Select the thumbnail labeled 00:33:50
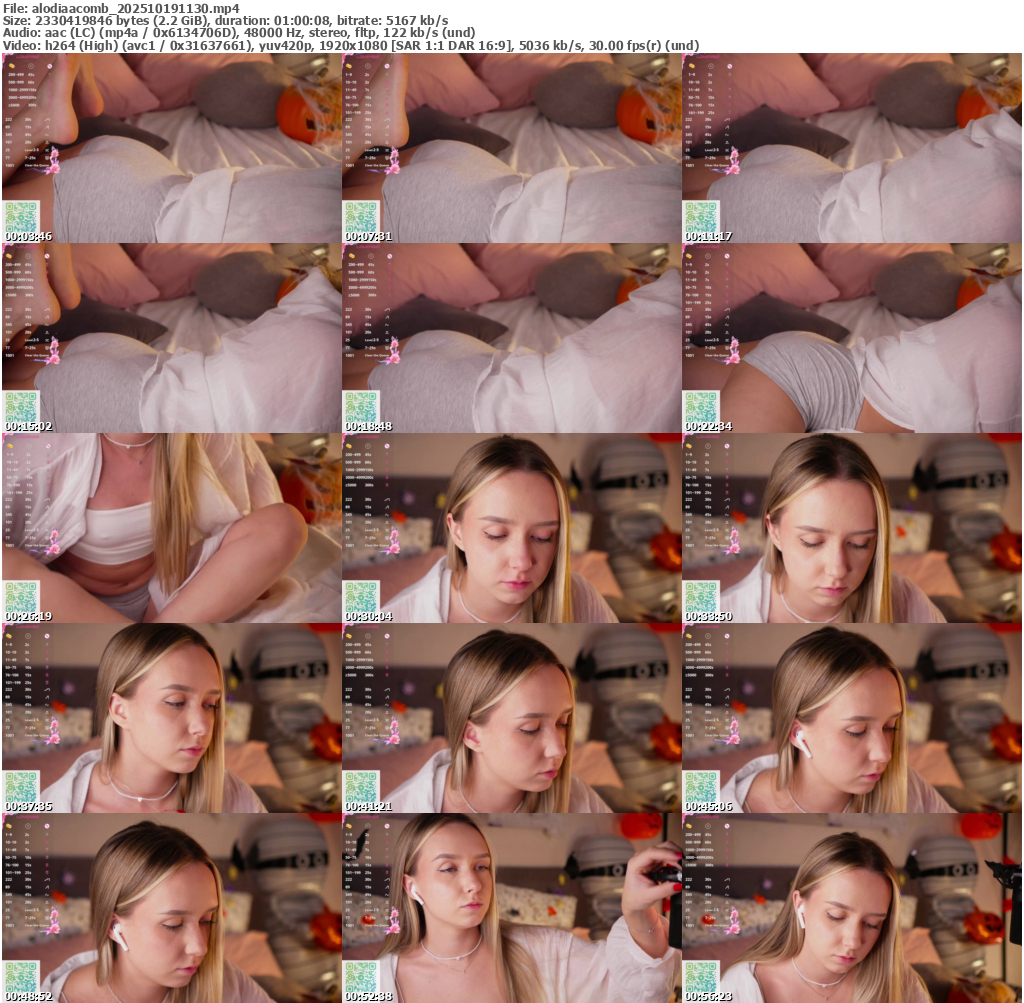The height and width of the screenshot is (1003, 1024). [852, 528]
